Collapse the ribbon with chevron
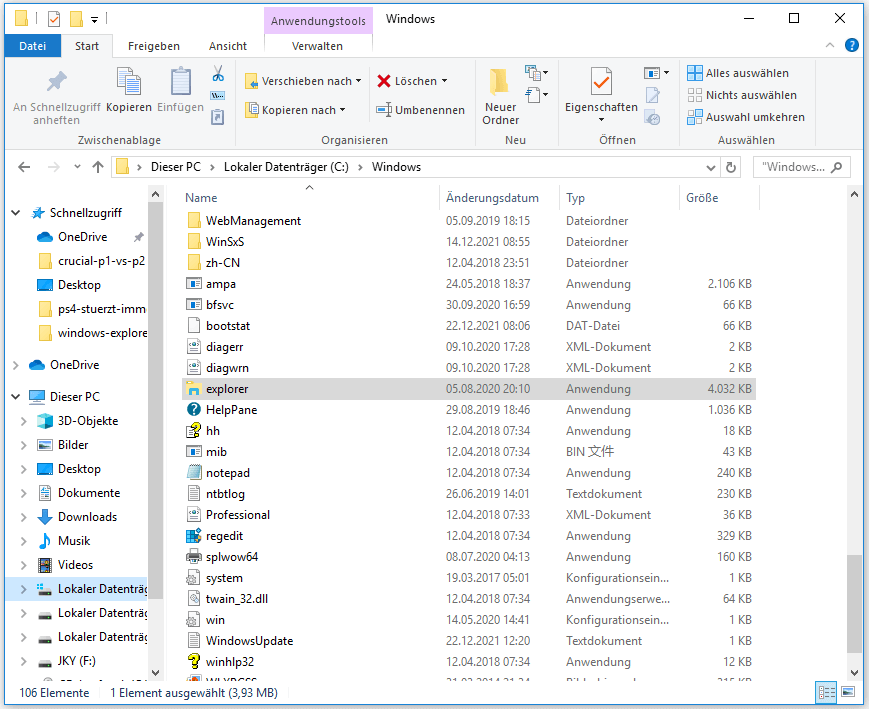 [830, 45]
